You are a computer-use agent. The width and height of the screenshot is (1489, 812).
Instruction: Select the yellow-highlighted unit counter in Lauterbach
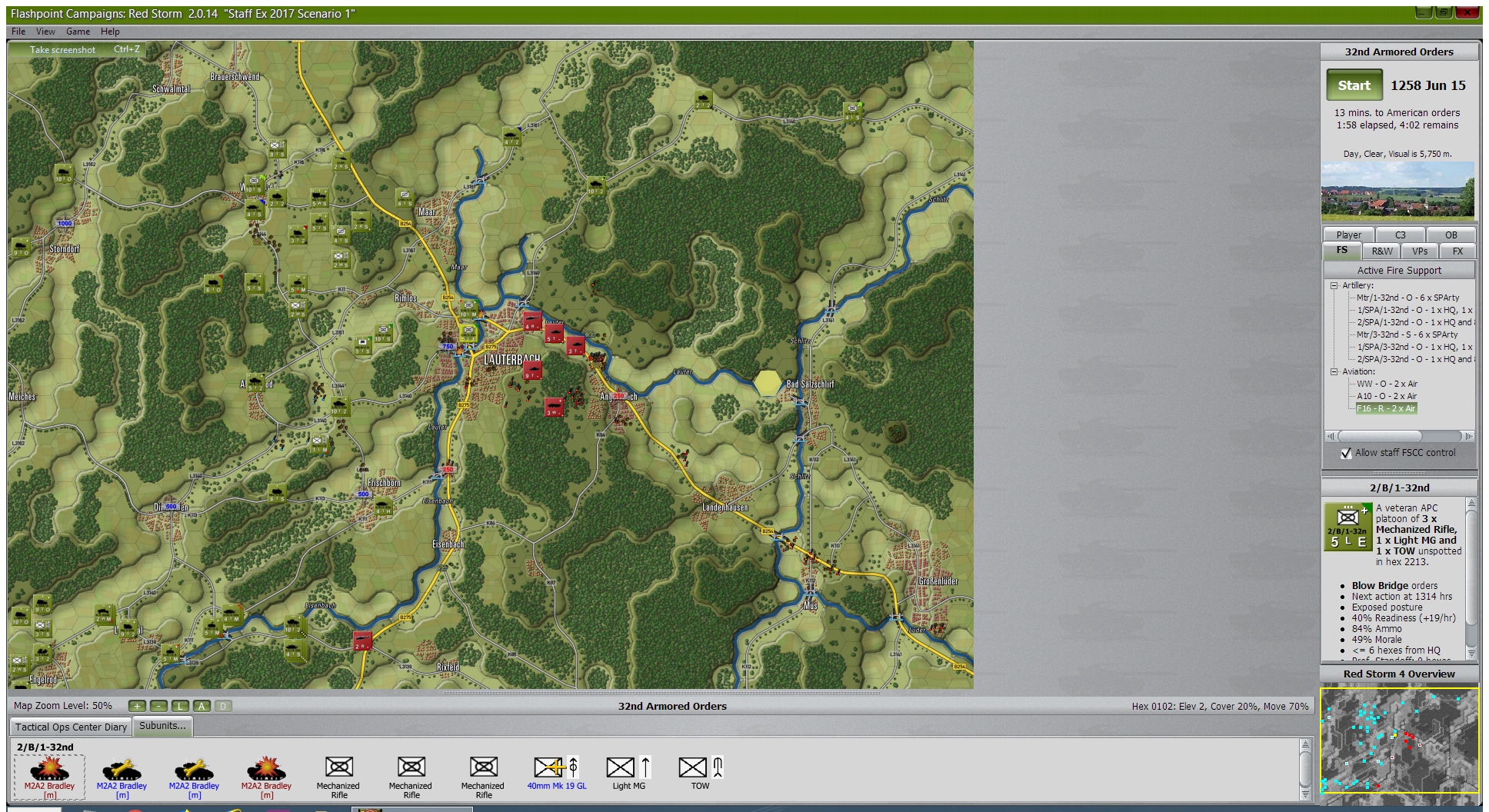[x=468, y=332]
